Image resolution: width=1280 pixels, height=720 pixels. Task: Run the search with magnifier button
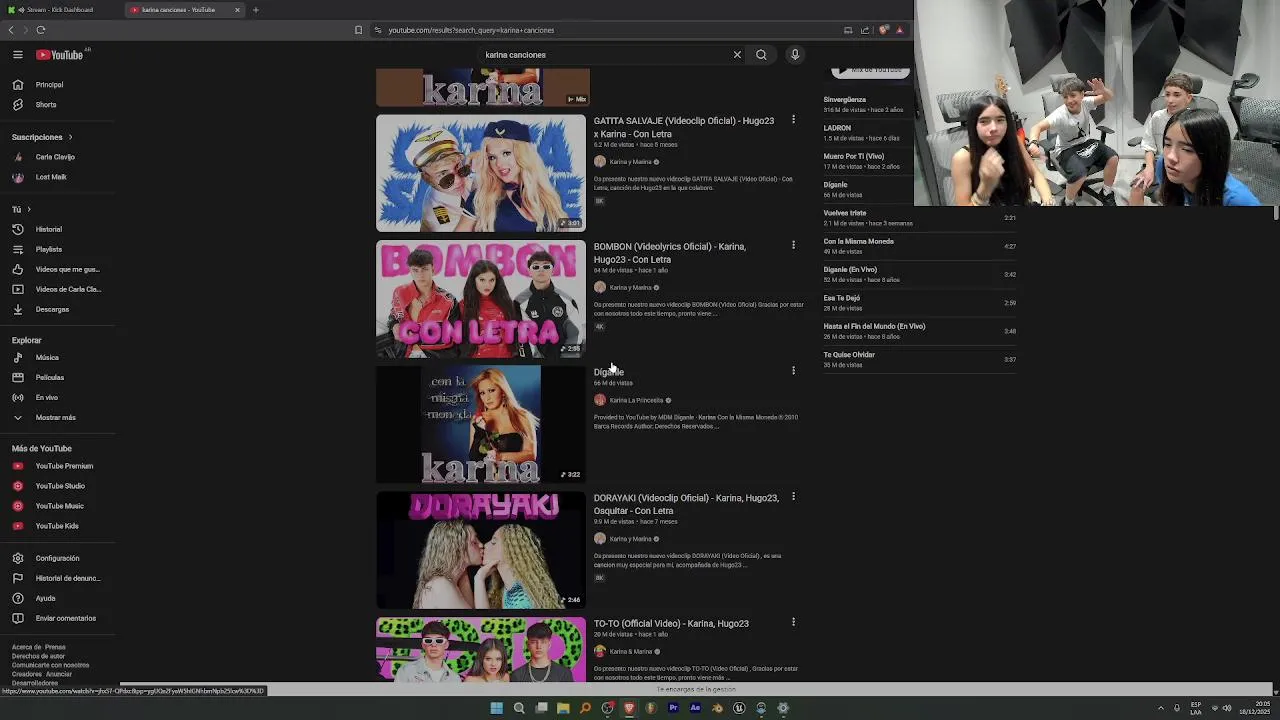click(x=761, y=55)
